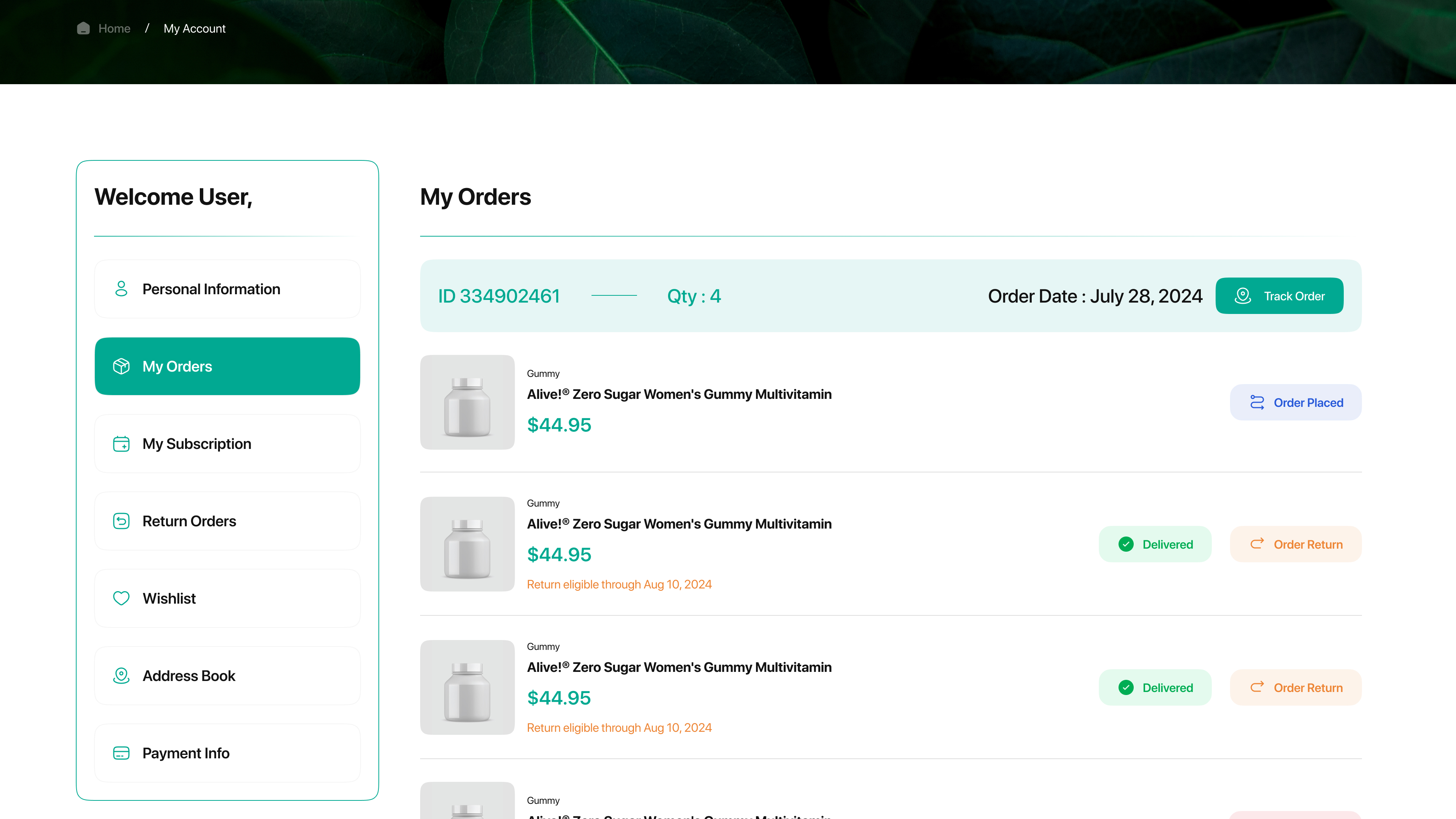Viewport: 1456px width, 819px height.
Task: Click the Address Book location pin icon
Action: (x=121, y=675)
